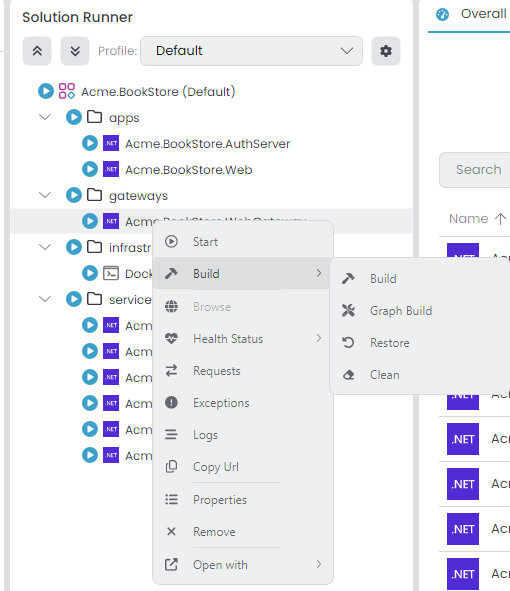Choose Graph Build in the submenu

coord(421,311)
